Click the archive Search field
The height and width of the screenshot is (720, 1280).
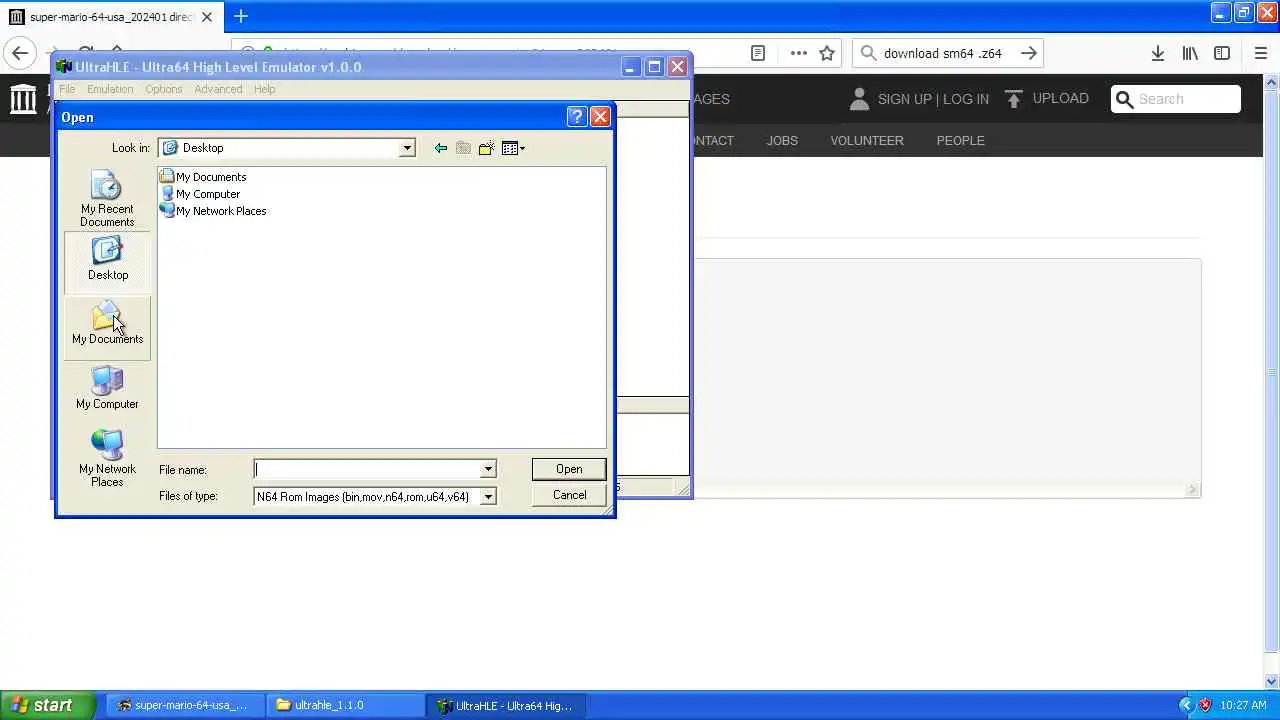click(x=1176, y=99)
